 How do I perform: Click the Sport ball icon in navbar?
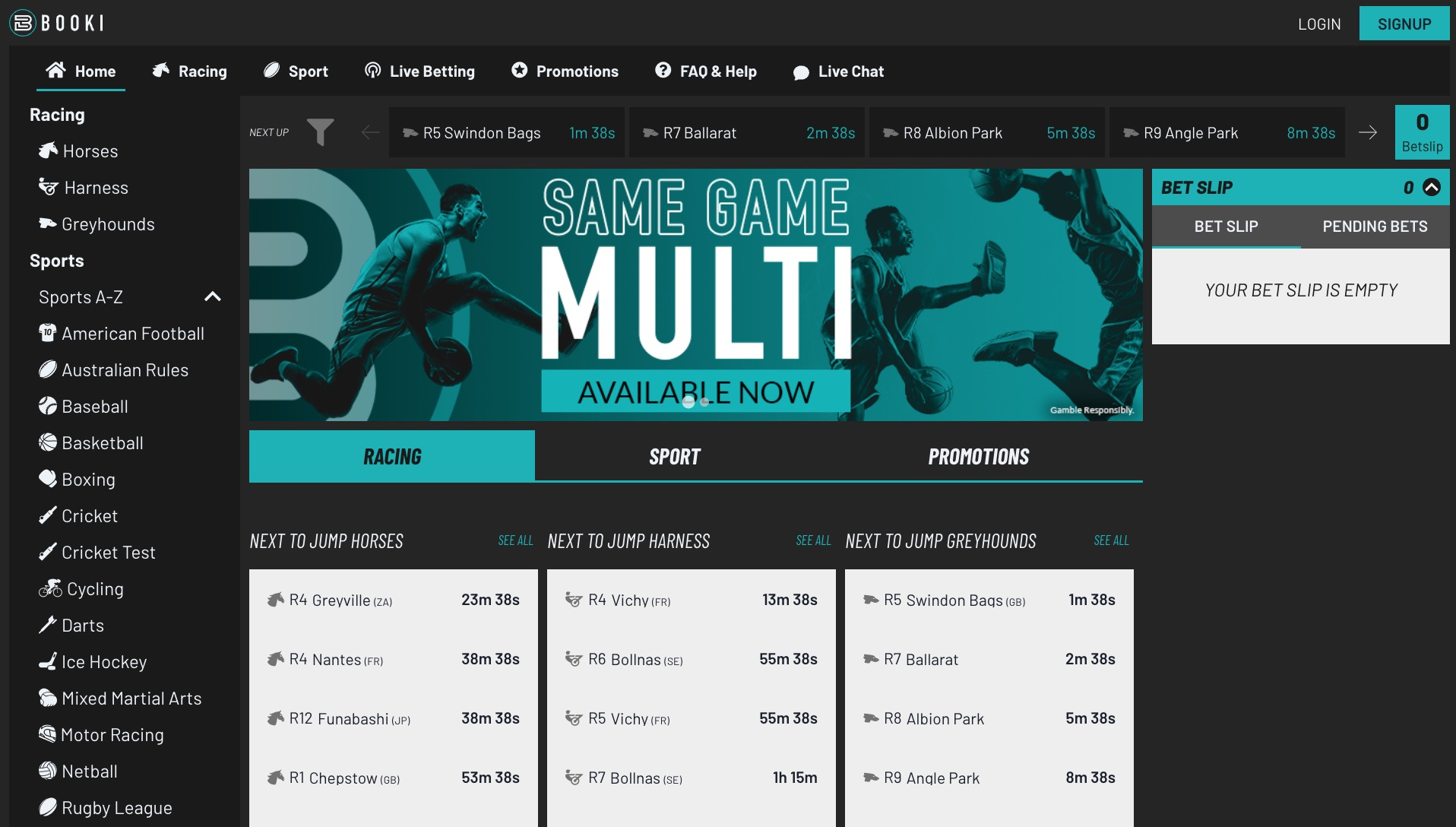coord(271,71)
